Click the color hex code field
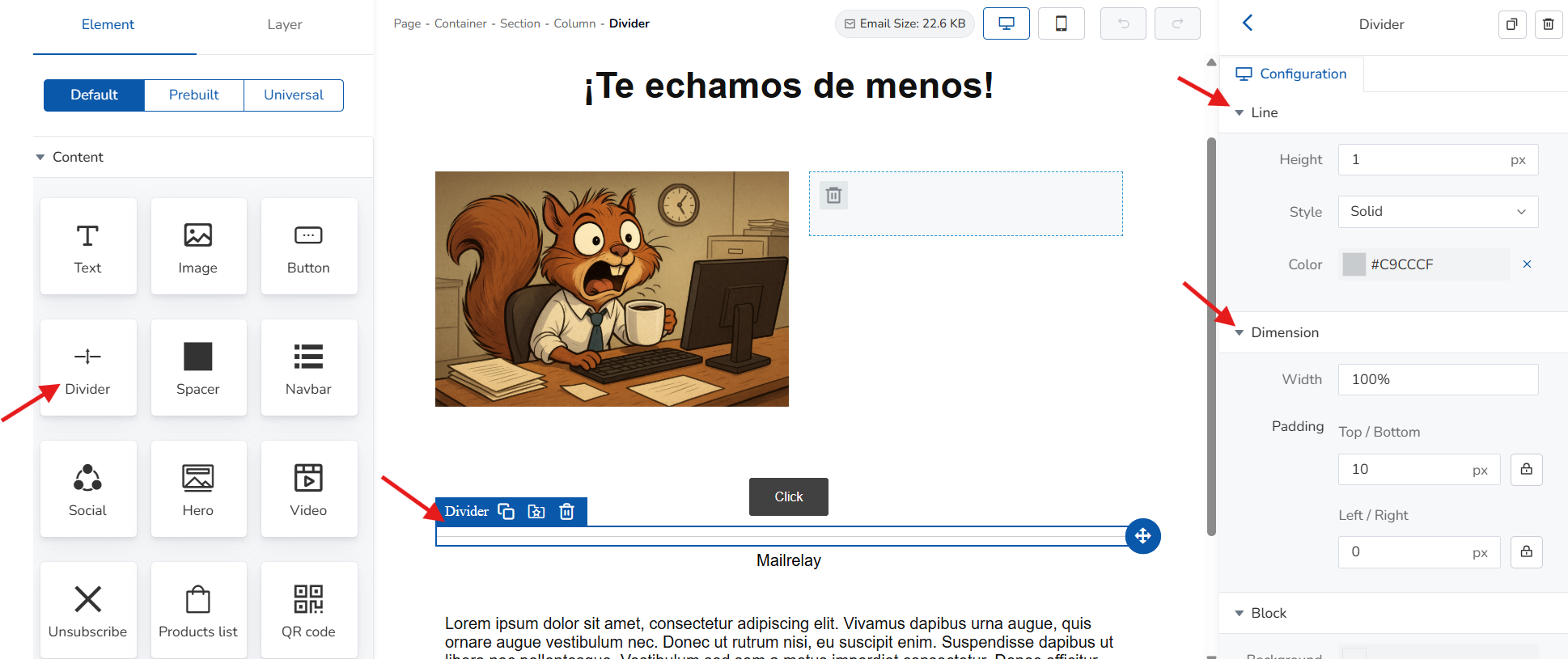The image size is (1568, 659). (1439, 264)
